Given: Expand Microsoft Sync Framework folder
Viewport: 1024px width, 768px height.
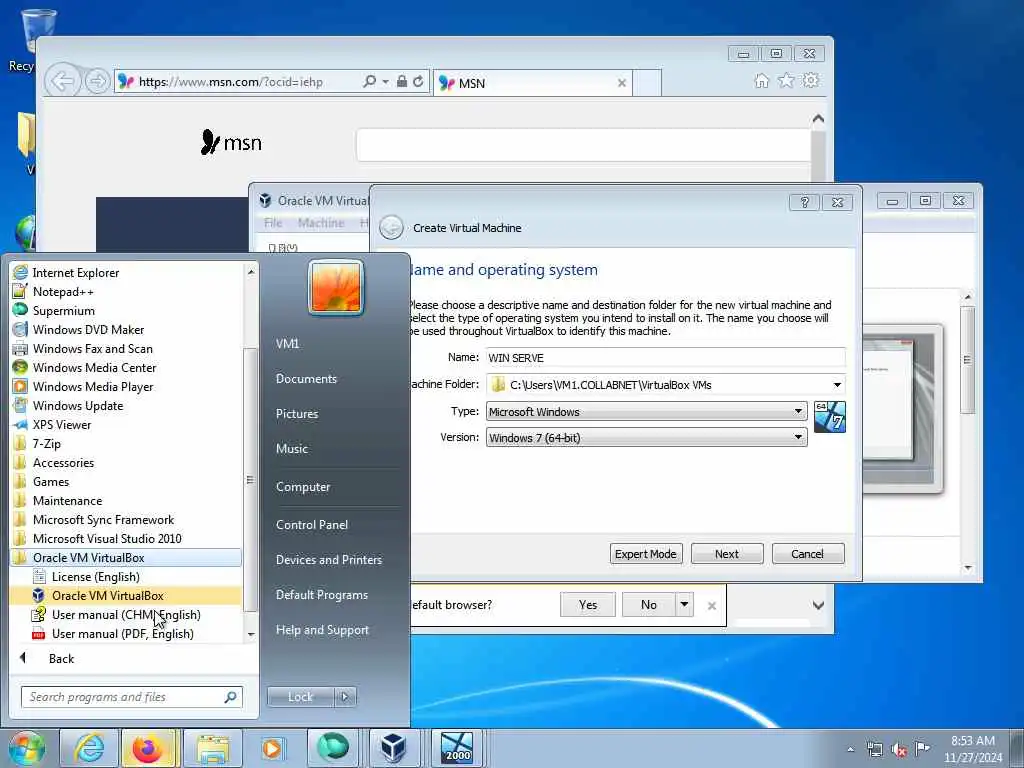Looking at the screenshot, I should click(x=103, y=519).
